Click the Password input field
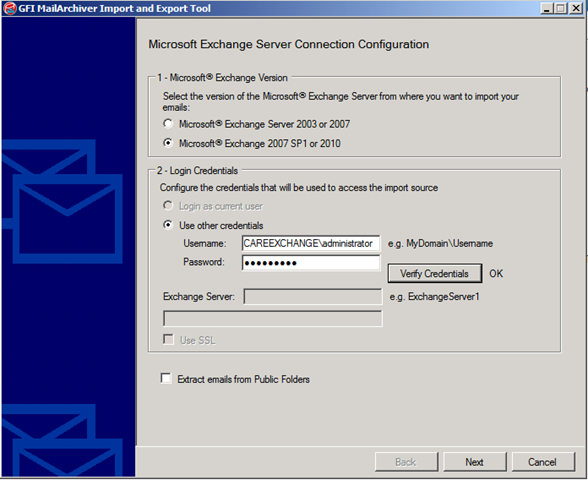The width and height of the screenshot is (588, 480). click(311, 262)
